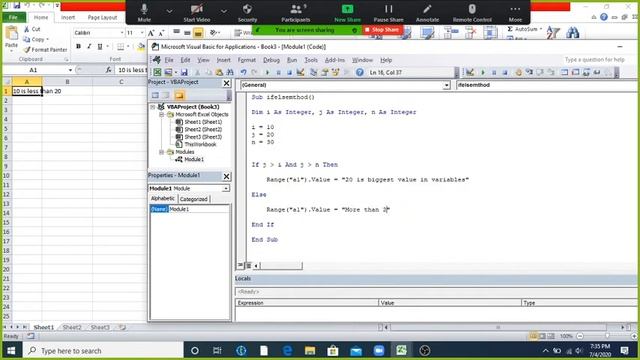
Task: Click Excel zoom slider in status bar
Action: (607, 336)
